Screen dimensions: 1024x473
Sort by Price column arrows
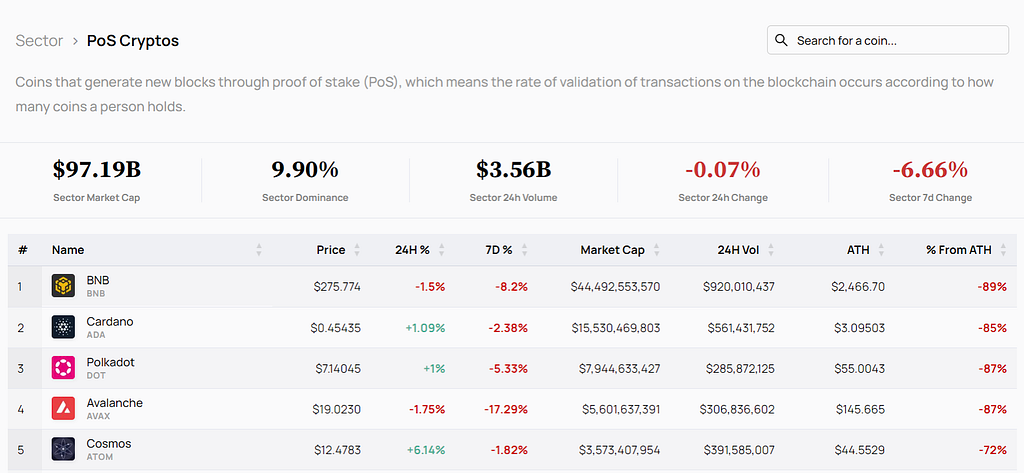[x=357, y=250]
